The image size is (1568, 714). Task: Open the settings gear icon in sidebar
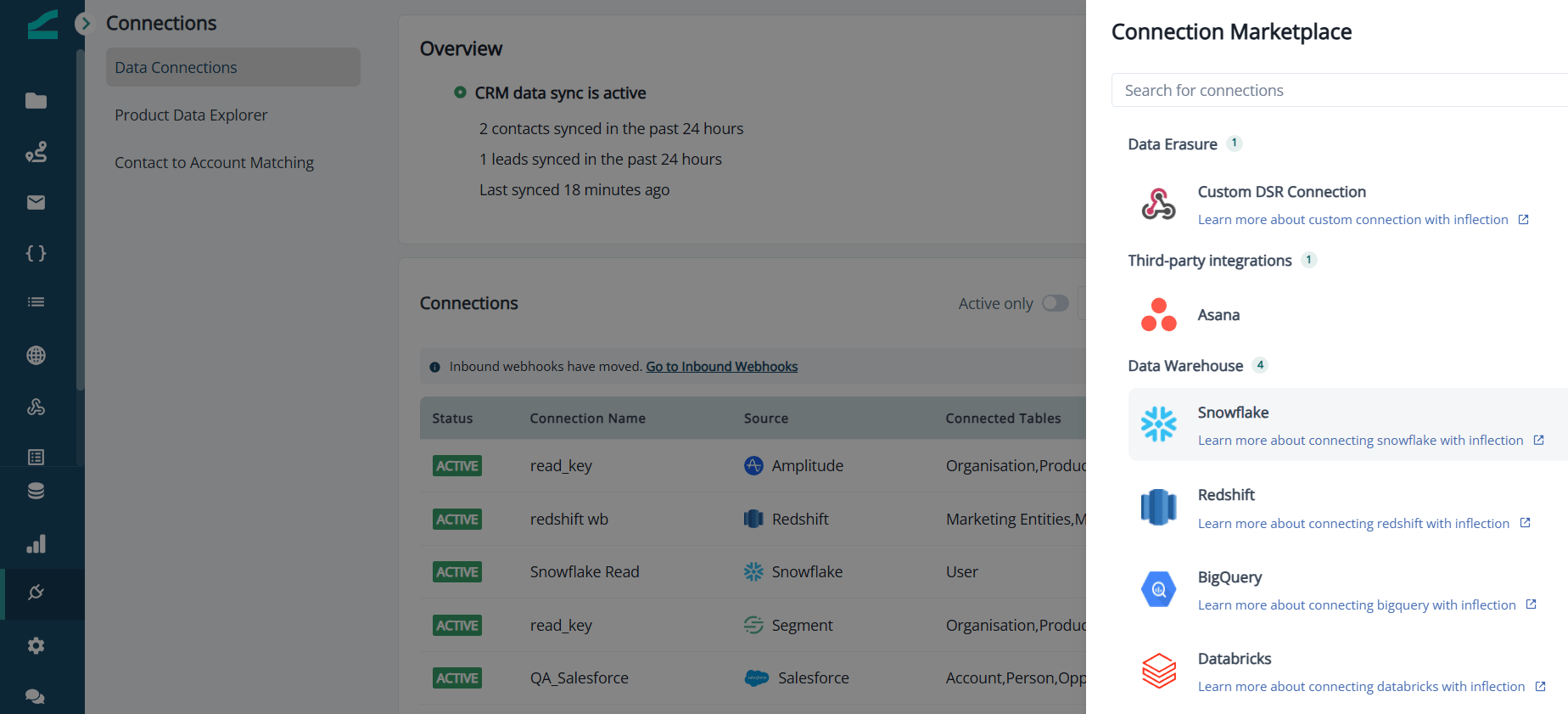36,645
